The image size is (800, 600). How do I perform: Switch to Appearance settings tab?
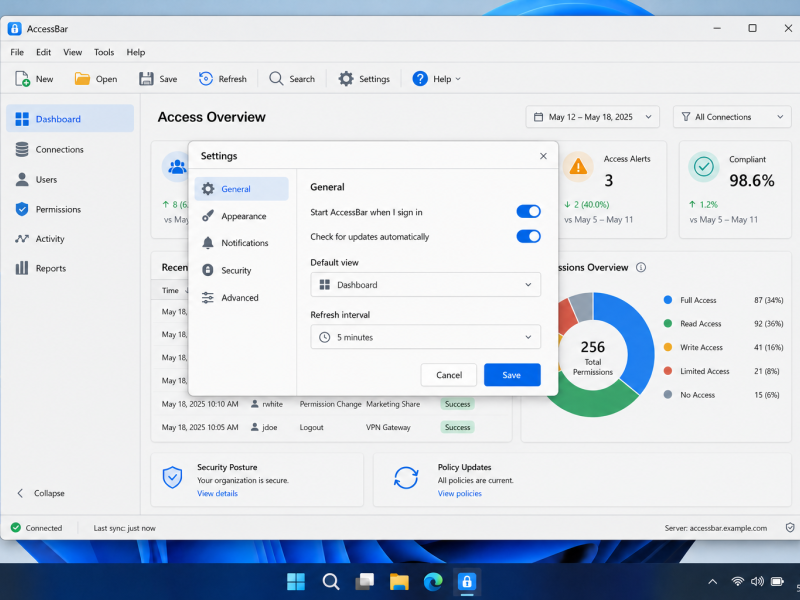tap(241, 216)
